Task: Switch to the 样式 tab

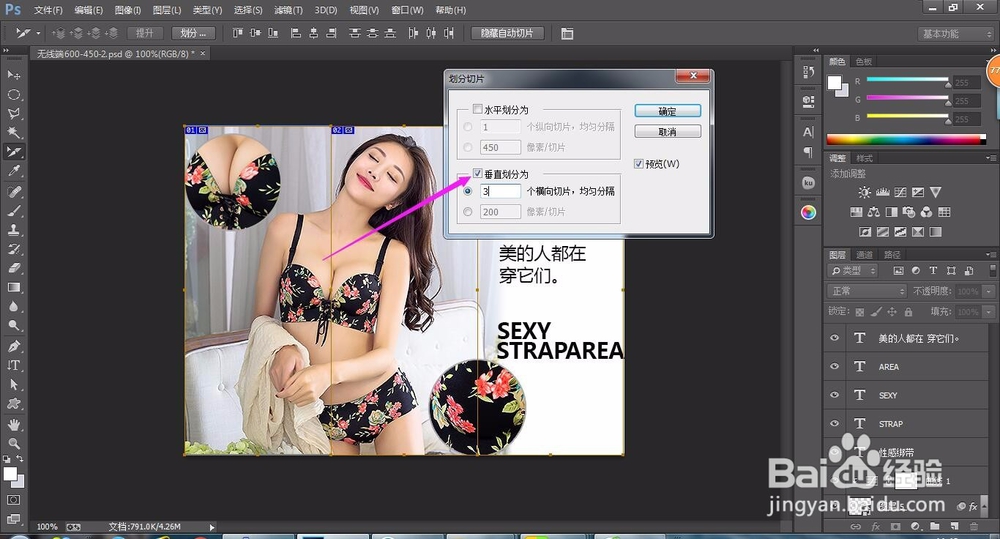Action: pyautogui.click(x=864, y=158)
